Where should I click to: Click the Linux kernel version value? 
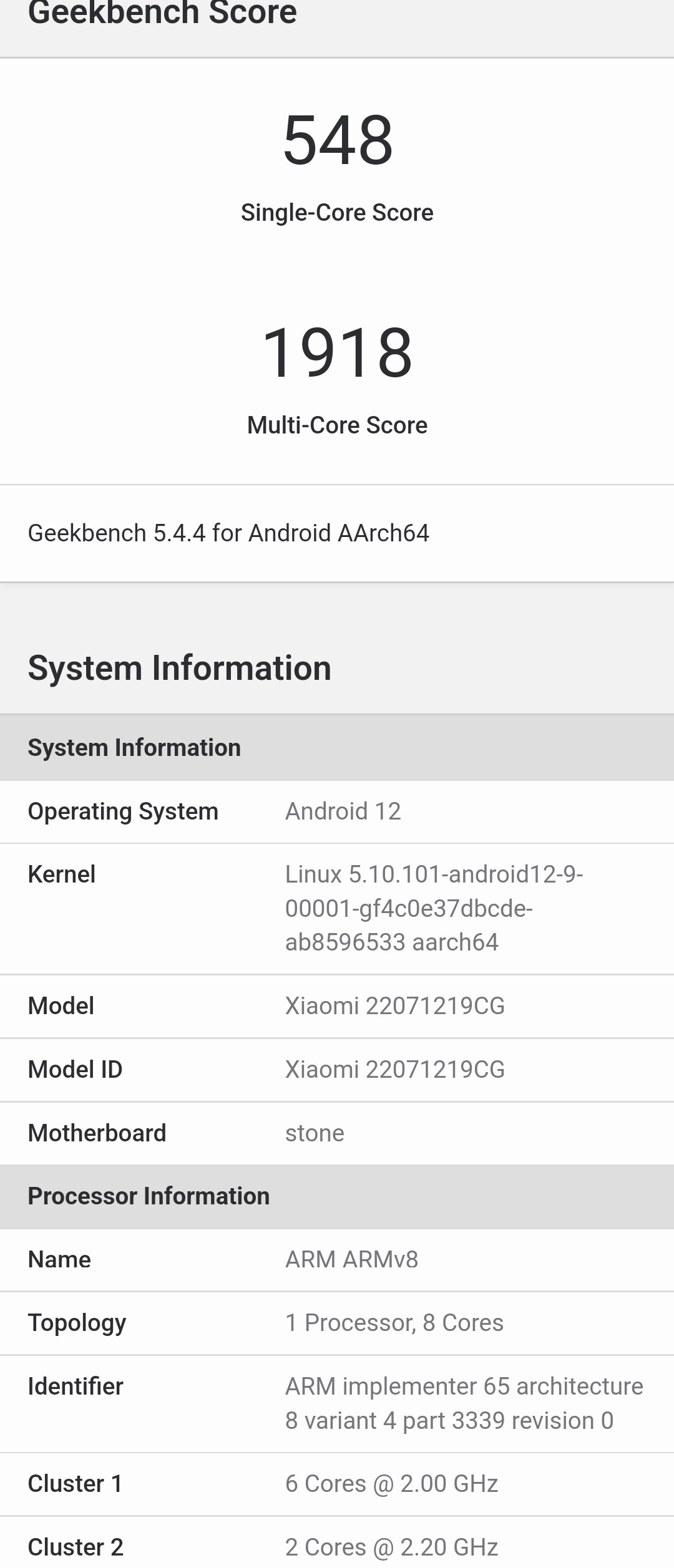coord(434,908)
